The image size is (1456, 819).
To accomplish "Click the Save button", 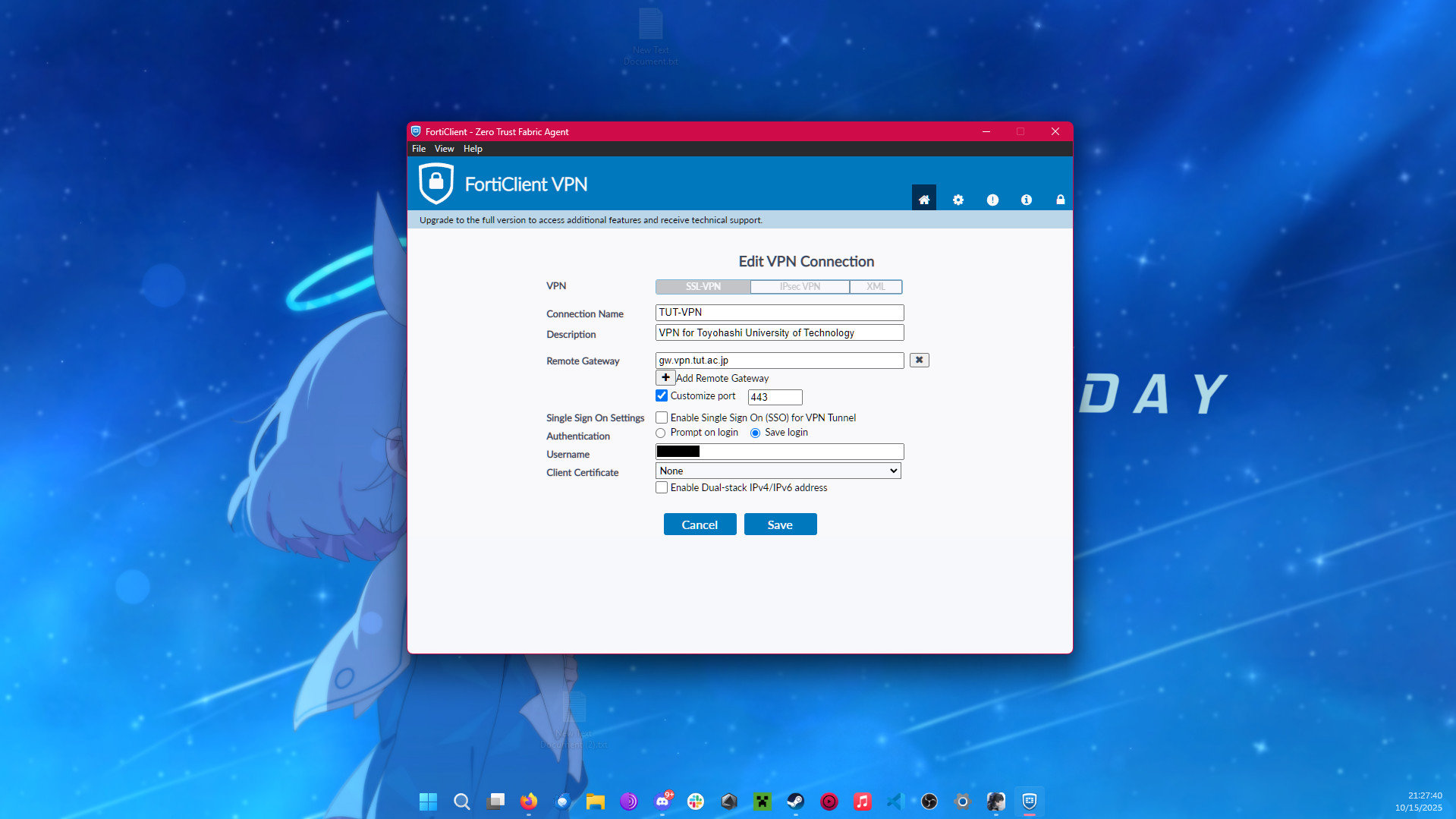I will tap(780, 524).
